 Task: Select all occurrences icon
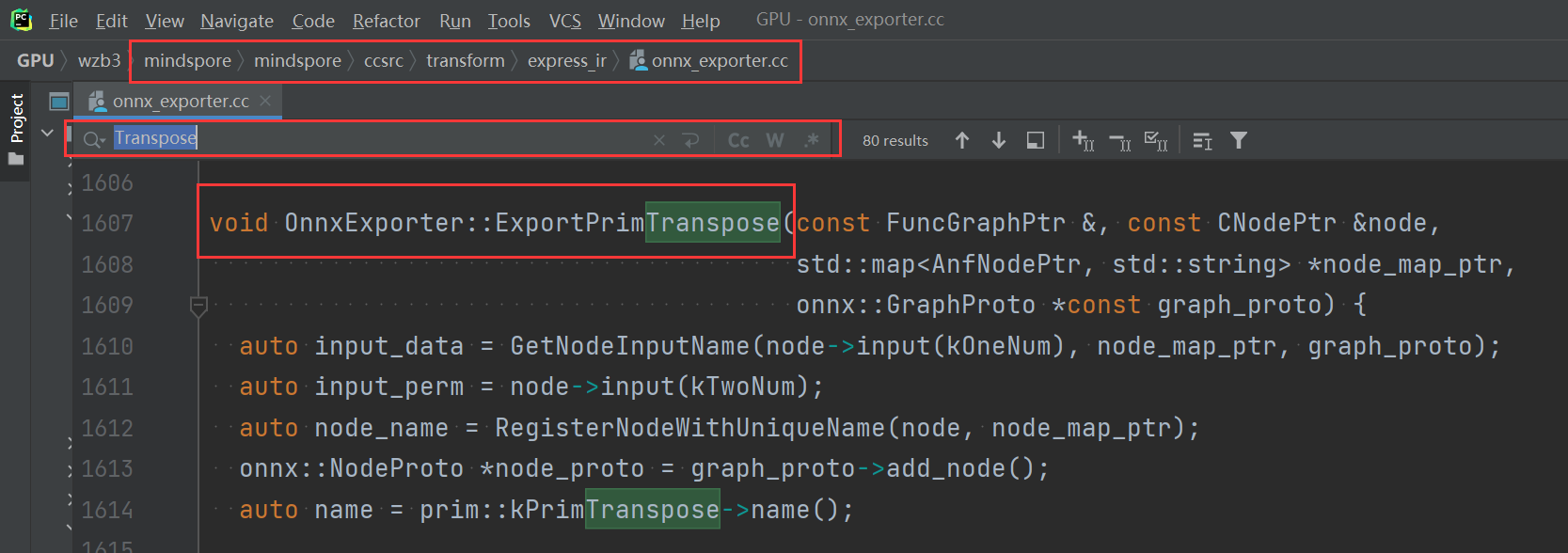click(x=1156, y=140)
